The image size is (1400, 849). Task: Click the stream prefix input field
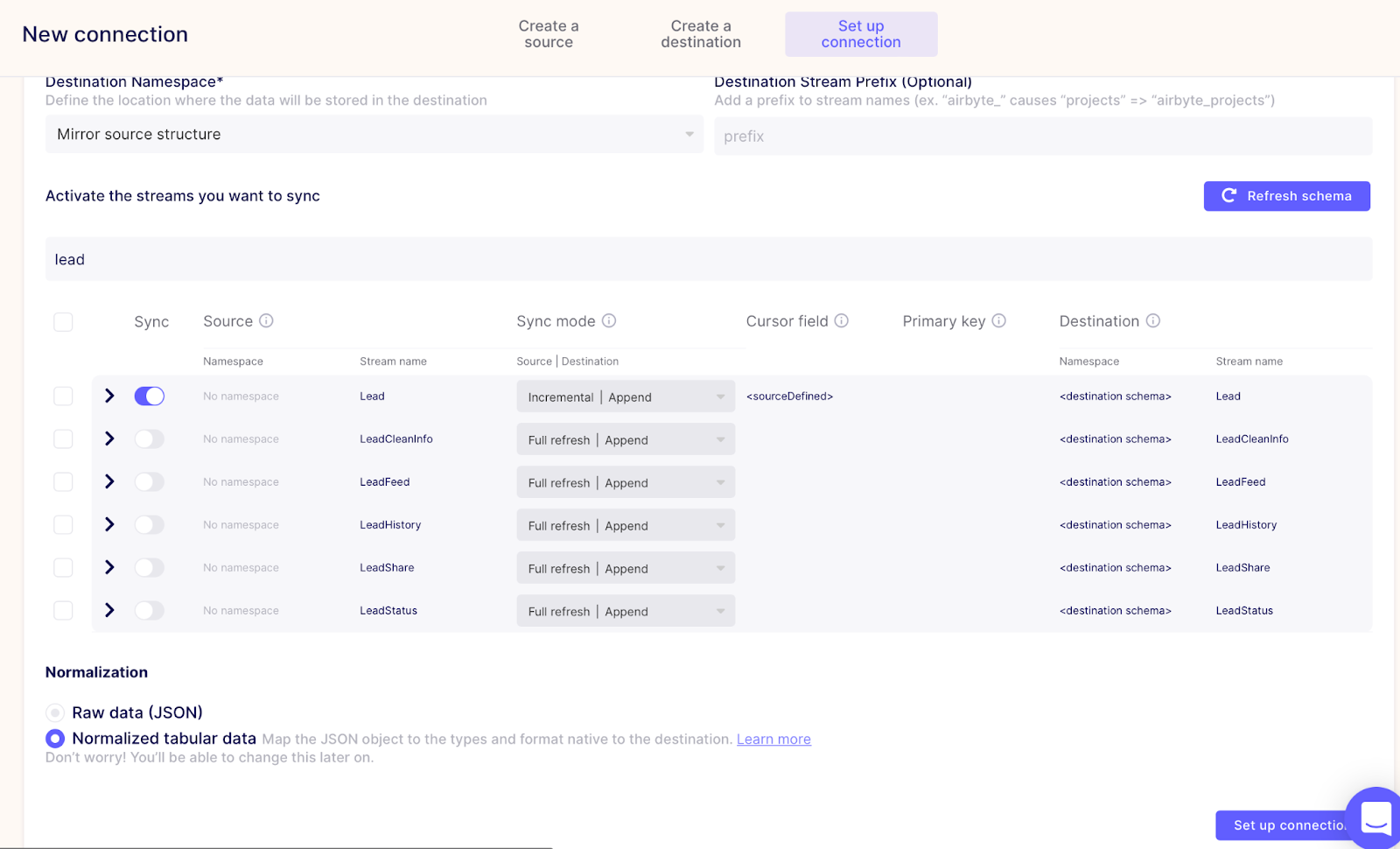[x=1043, y=136]
